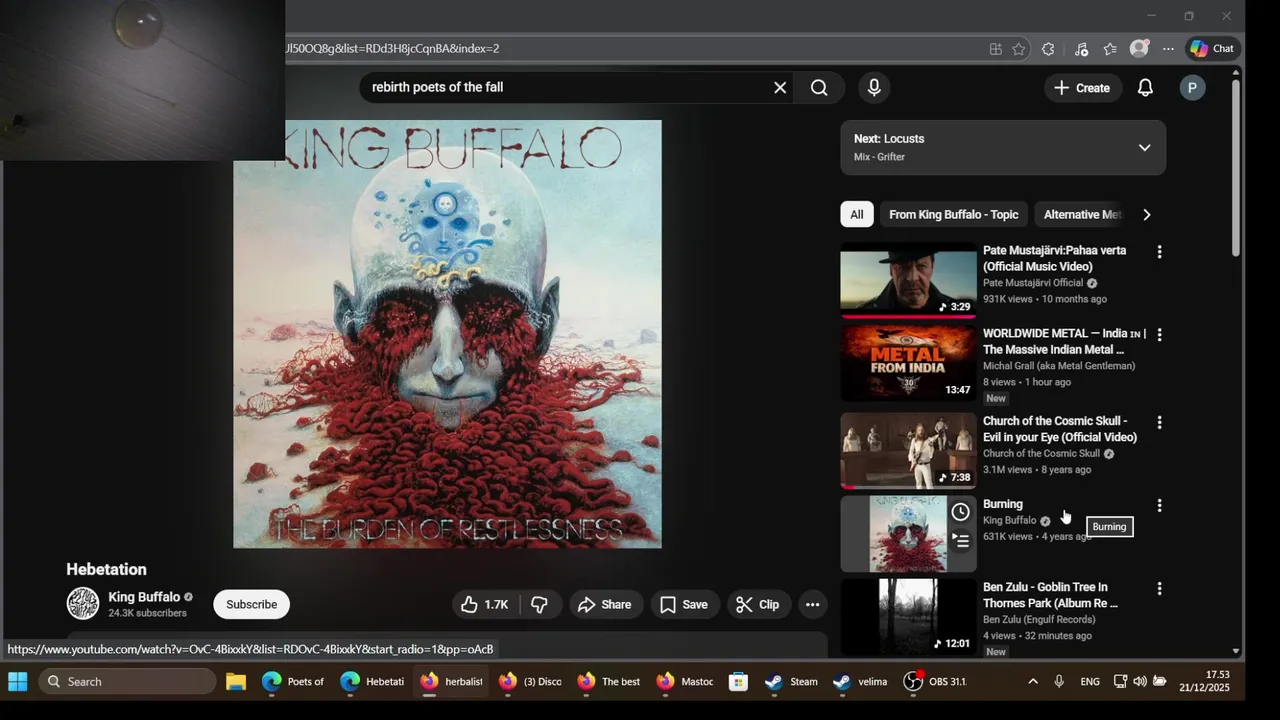Subscribe to King Buffalo channel
This screenshot has height=720, width=1280.
pos(251,604)
